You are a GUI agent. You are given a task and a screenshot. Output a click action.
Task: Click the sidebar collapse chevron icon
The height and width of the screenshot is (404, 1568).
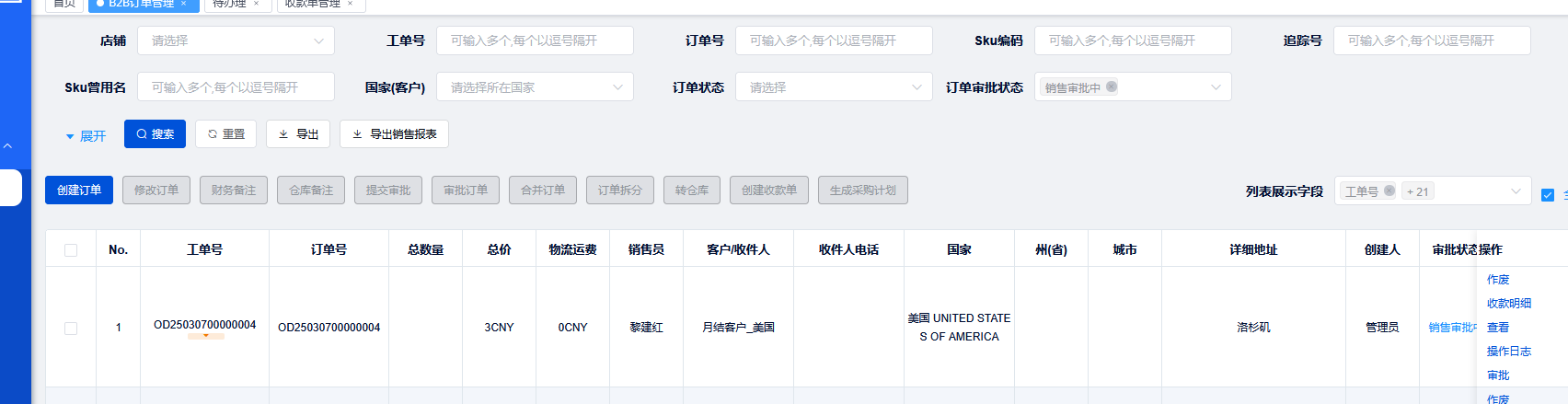[7, 145]
